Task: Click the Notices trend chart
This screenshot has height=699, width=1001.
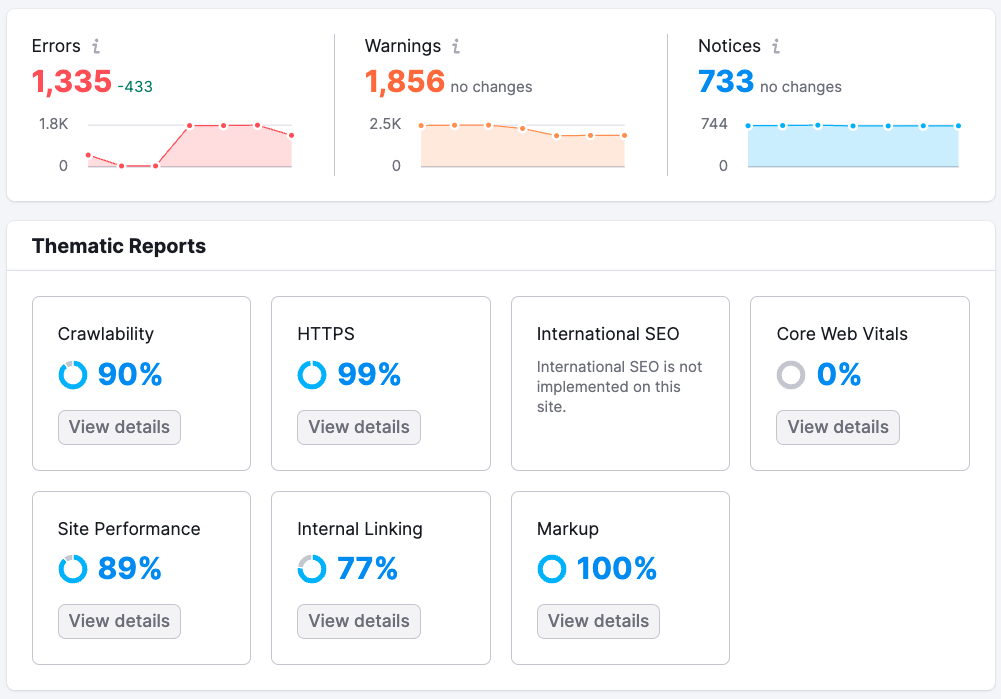Action: tap(853, 145)
